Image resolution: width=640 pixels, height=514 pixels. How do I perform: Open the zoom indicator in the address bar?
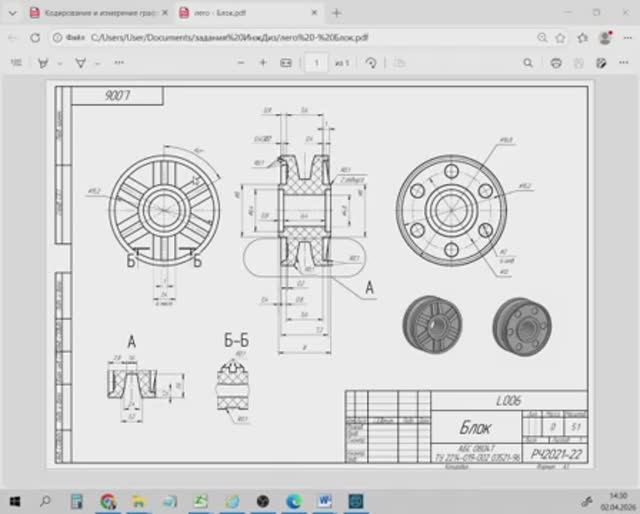click(x=542, y=38)
